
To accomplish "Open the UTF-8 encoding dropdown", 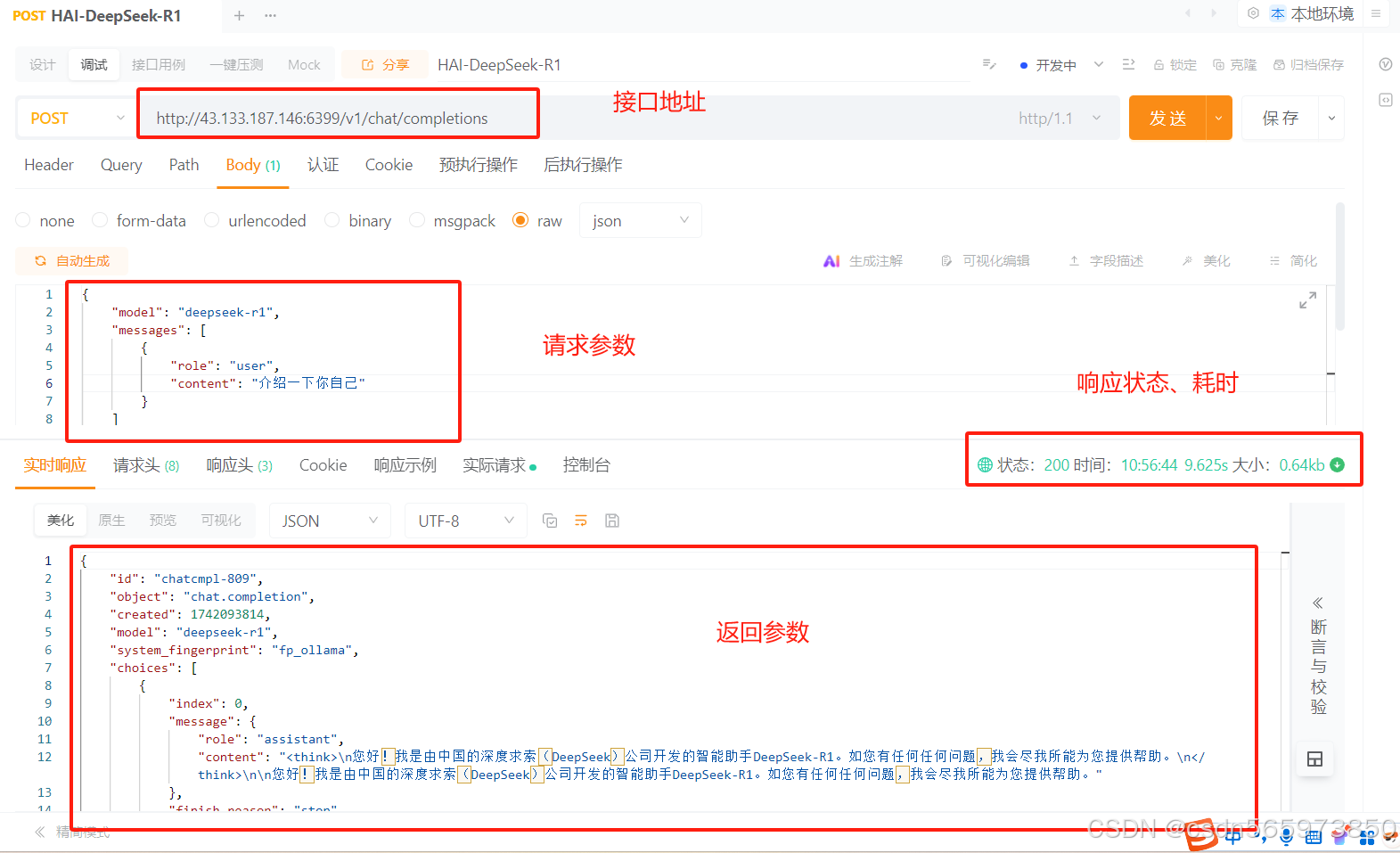I will (465, 521).
